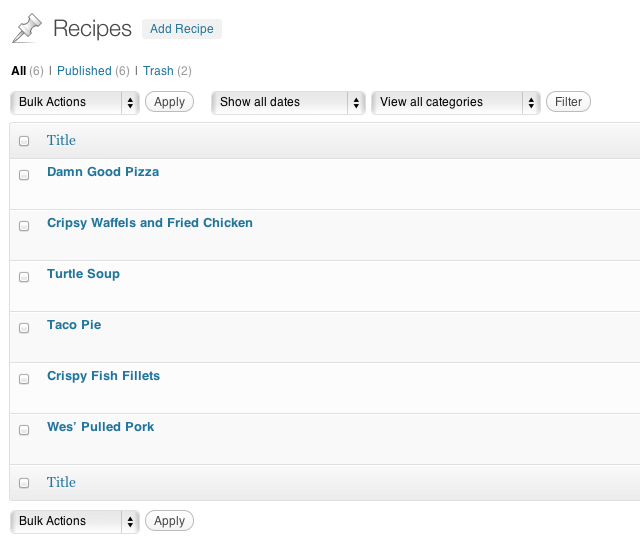
Task: Sort by the top Title column header
Action: 61,141
